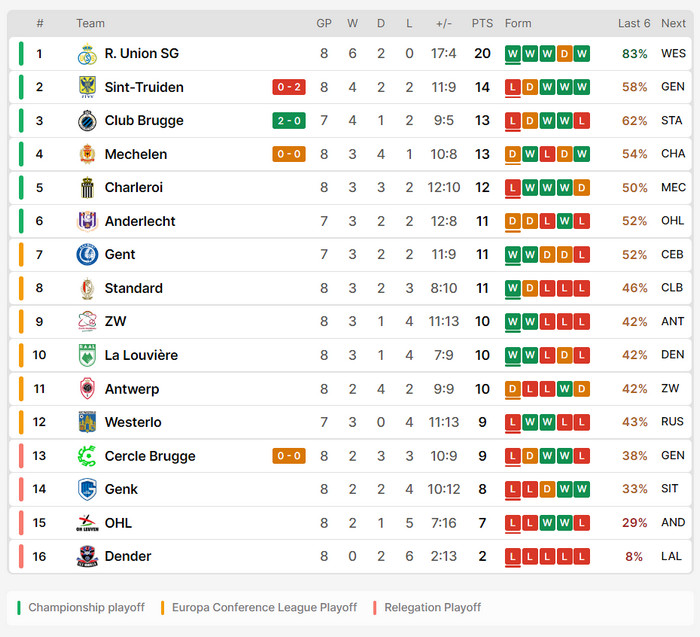Open Mechelen's 0 - 0 score badge
This screenshot has width=700, height=637.
point(288,154)
